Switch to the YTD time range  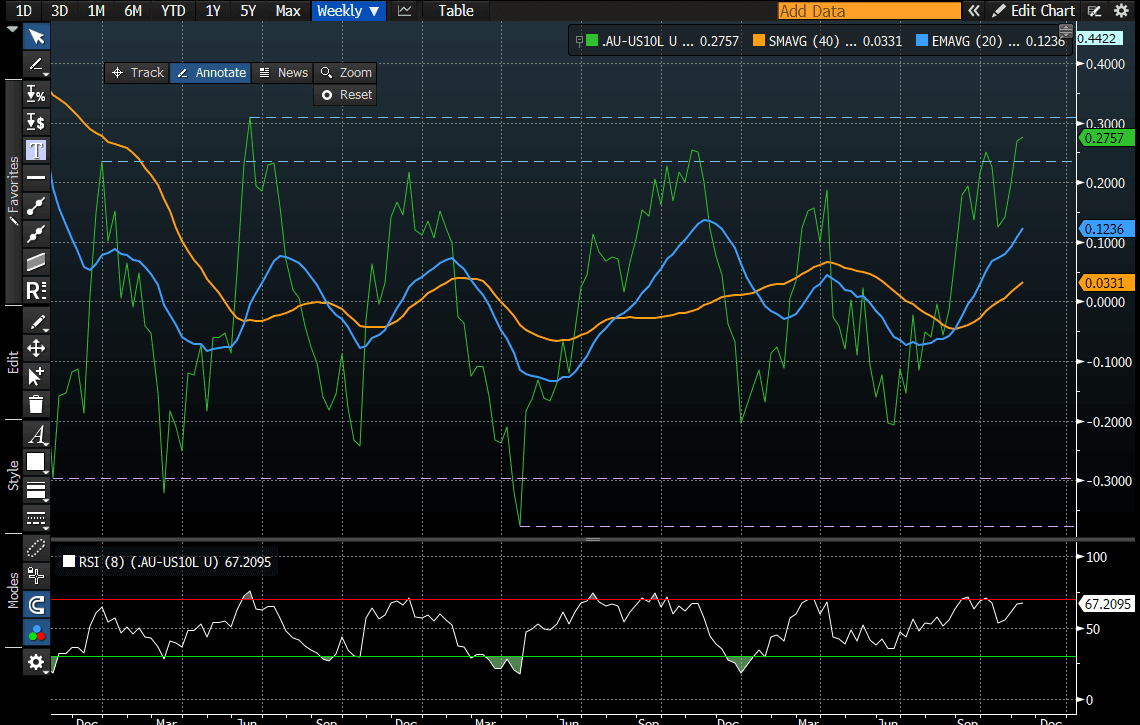[173, 11]
